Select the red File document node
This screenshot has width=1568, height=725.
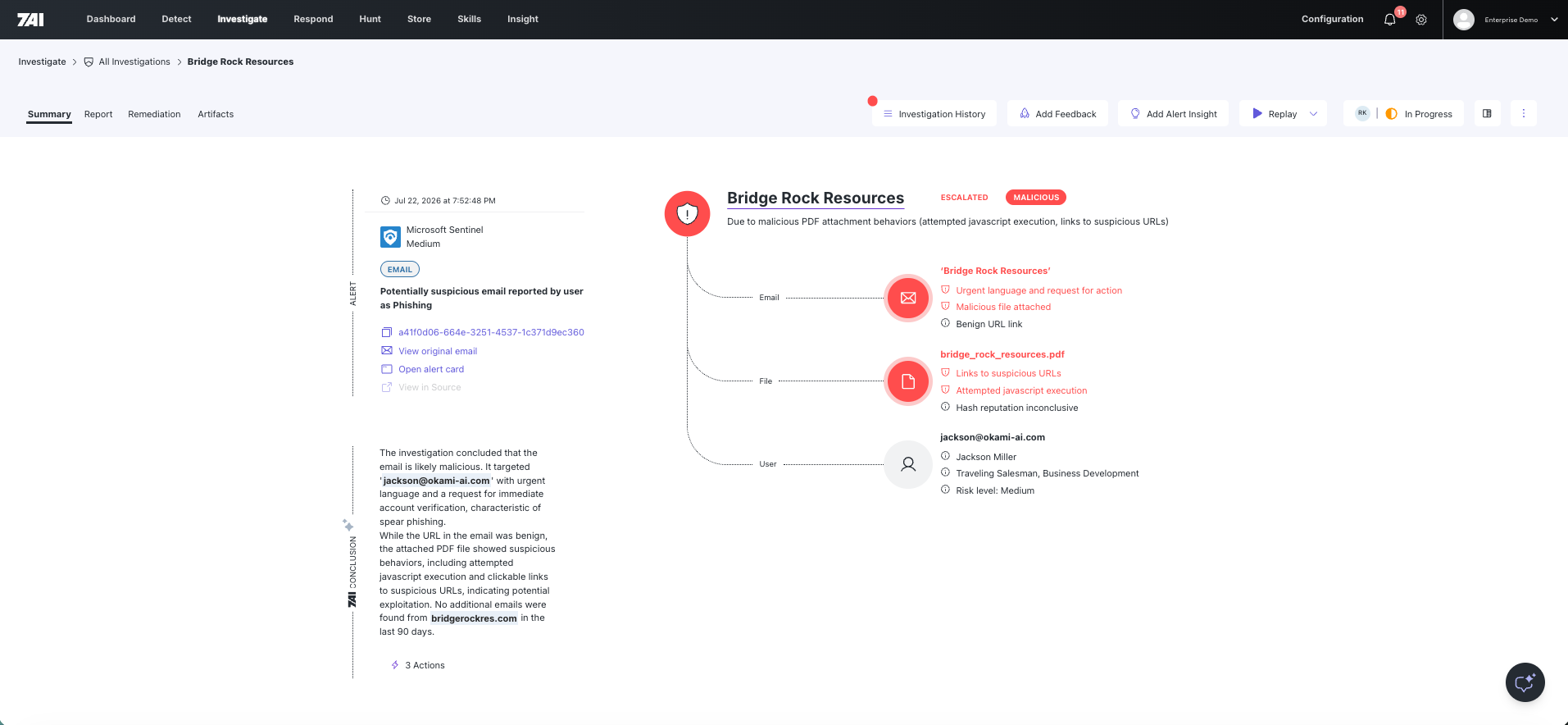pos(908,381)
